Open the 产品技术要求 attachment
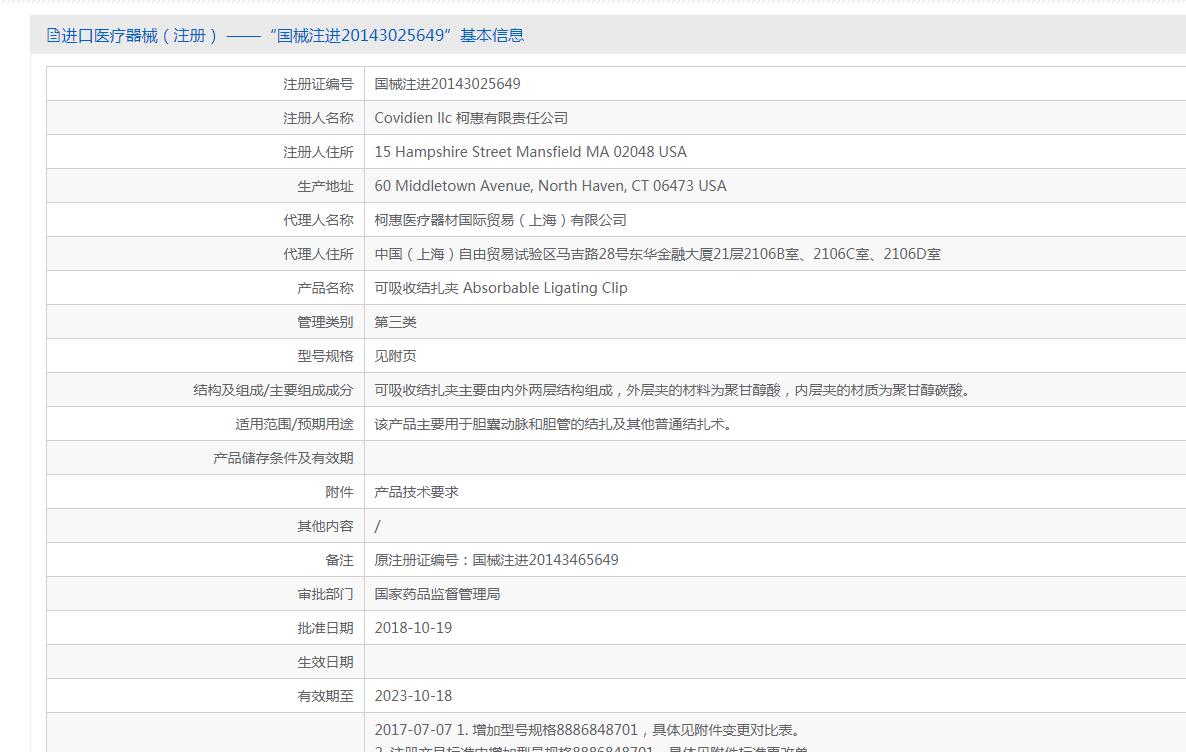Viewport: 1186px width, 752px height. pyautogui.click(x=416, y=493)
